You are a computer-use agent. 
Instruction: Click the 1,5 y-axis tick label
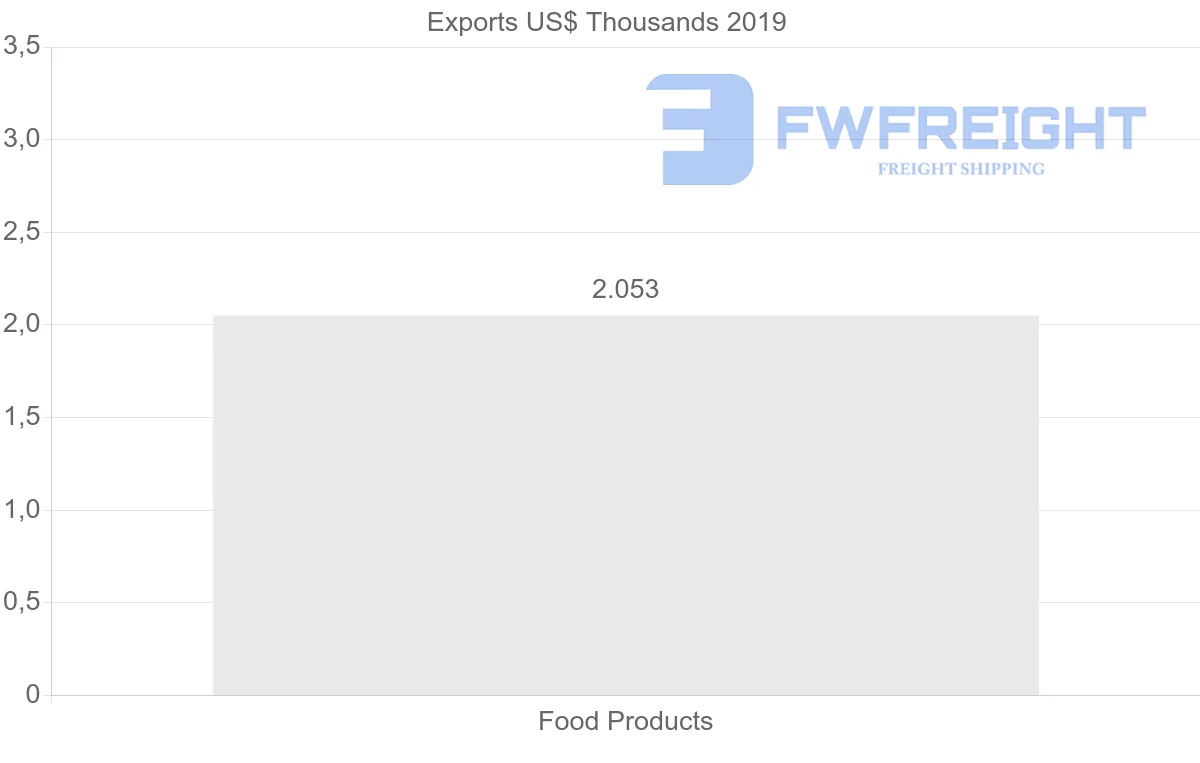point(21,417)
